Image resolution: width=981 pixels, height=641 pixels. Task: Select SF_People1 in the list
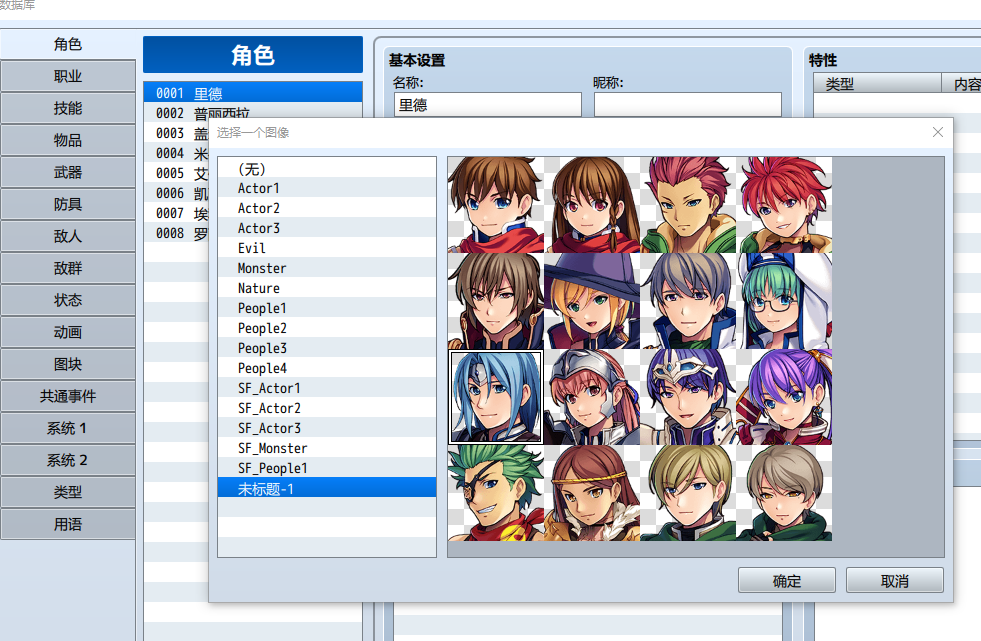(327, 468)
